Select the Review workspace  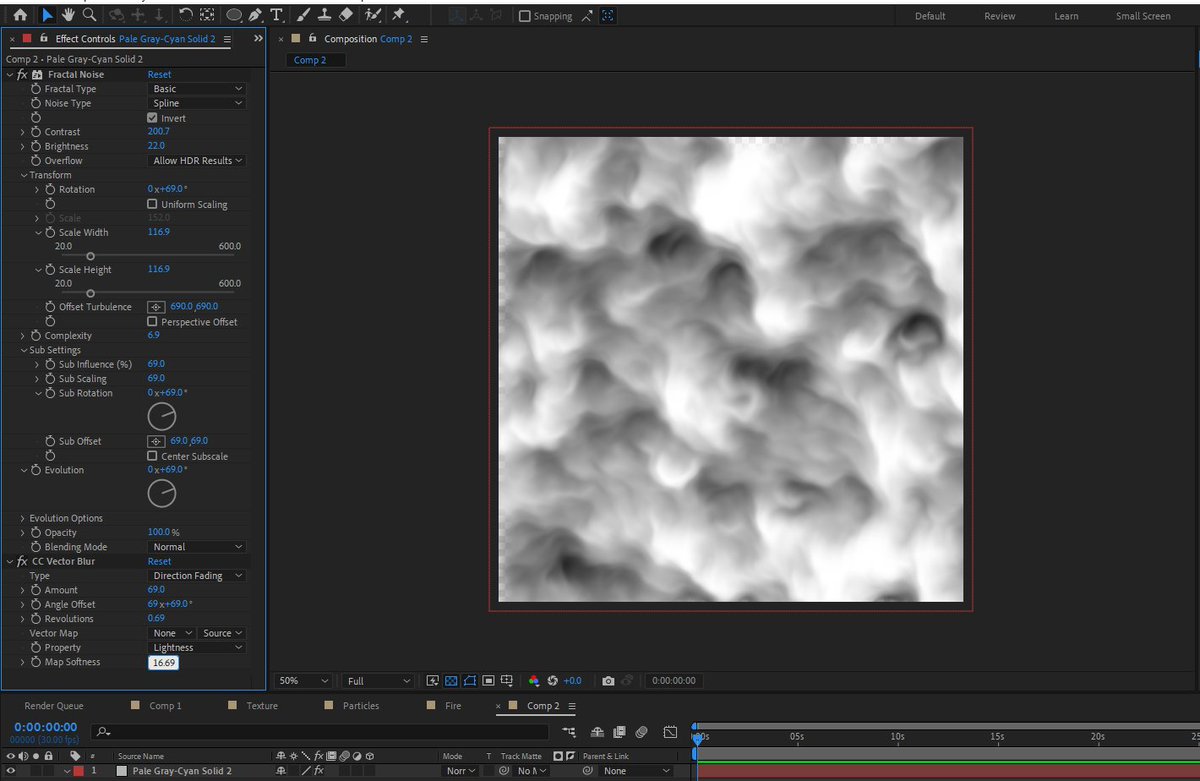coord(999,16)
